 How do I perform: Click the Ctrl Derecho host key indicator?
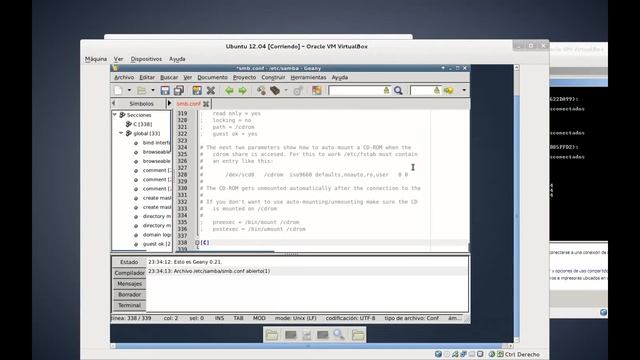(x=522, y=354)
